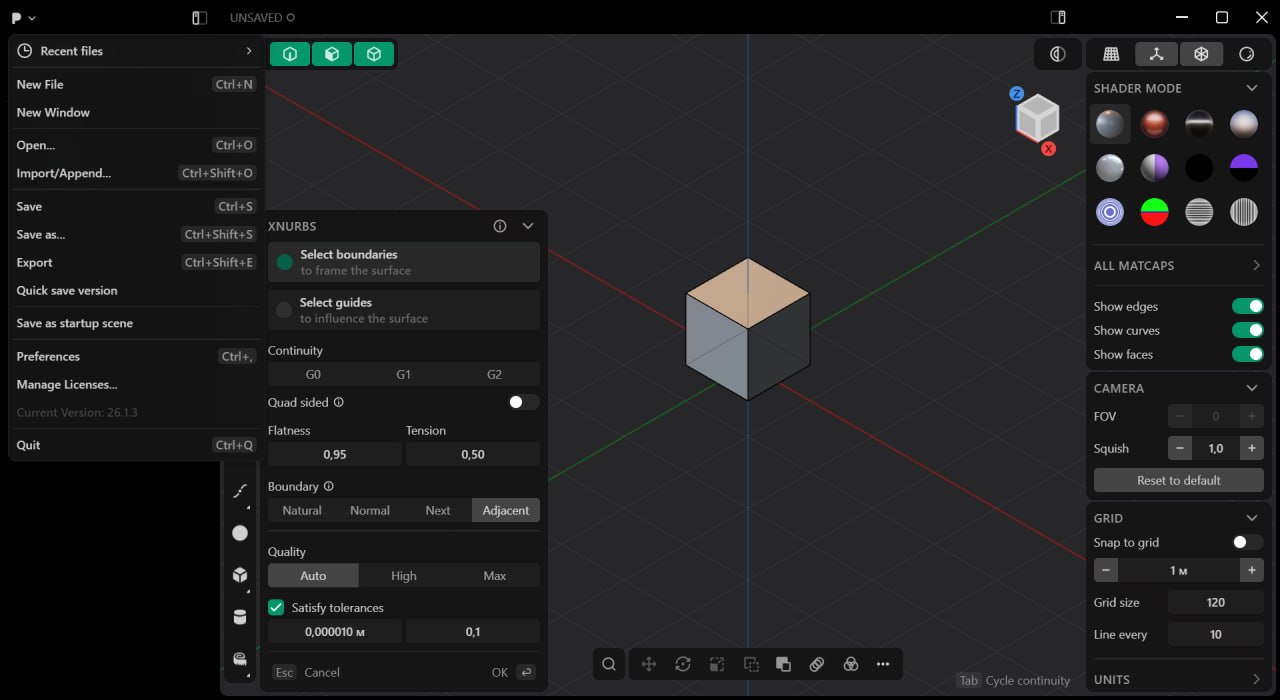
Task: Select the Rotate tool in bottom toolbar
Action: [x=683, y=664]
